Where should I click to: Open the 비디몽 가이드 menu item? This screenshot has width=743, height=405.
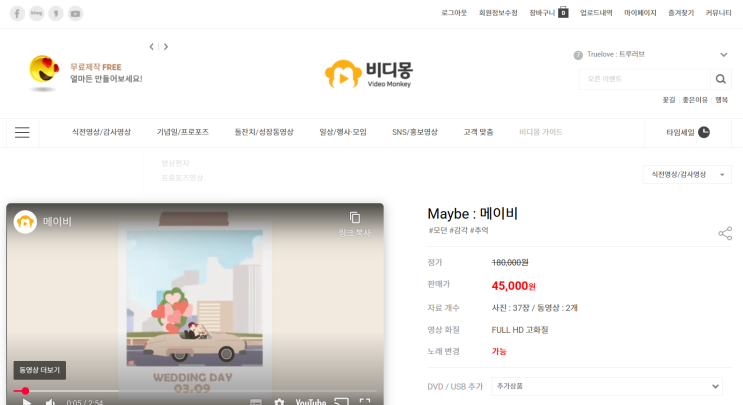point(541,132)
